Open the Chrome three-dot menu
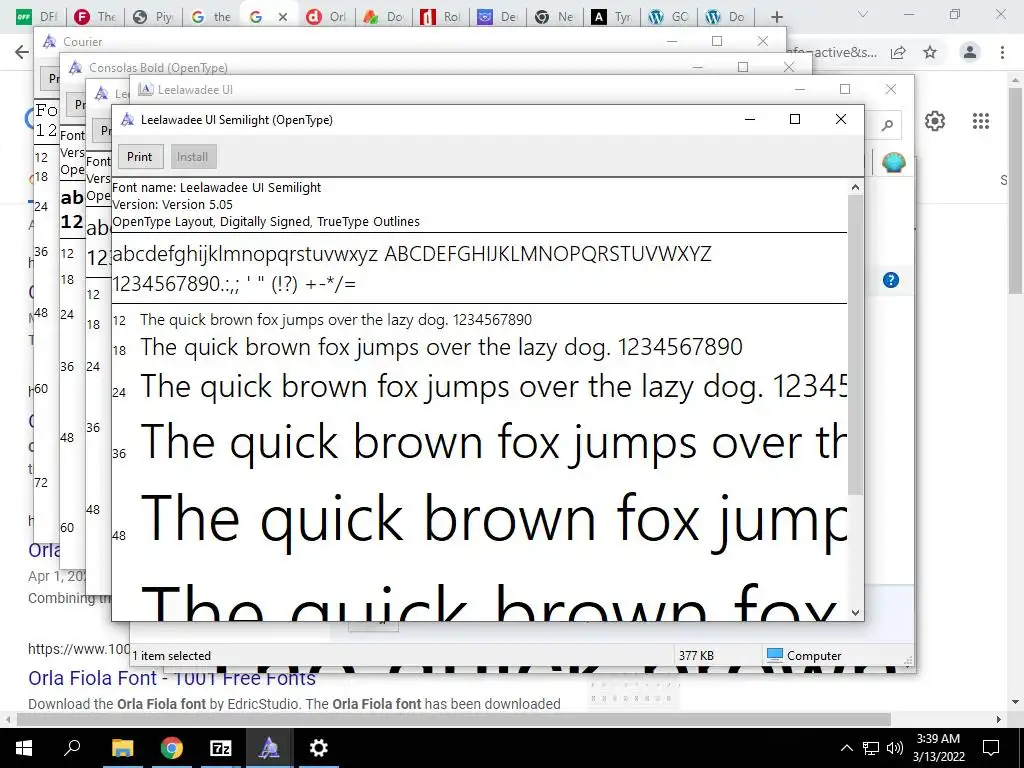The height and width of the screenshot is (768, 1024). [x=1002, y=52]
